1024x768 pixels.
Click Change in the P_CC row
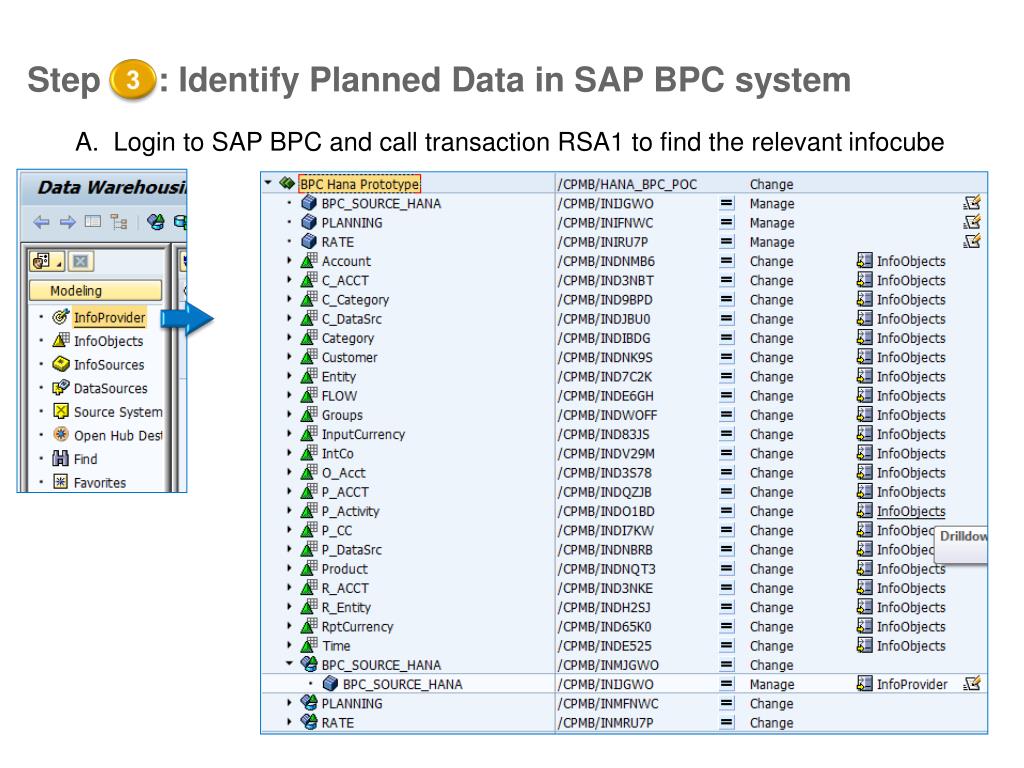click(x=771, y=530)
